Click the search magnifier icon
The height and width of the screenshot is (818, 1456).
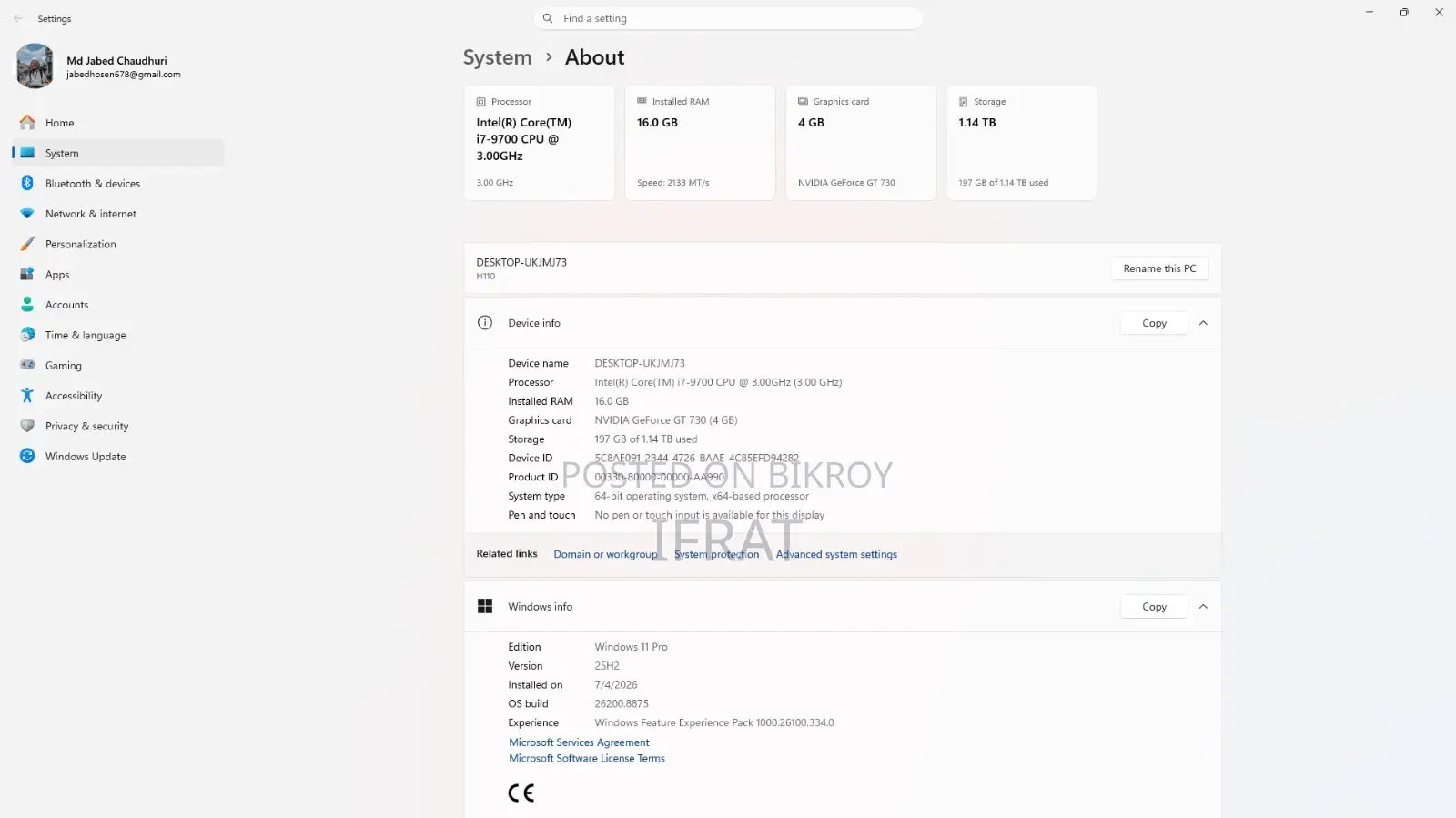[x=548, y=18]
